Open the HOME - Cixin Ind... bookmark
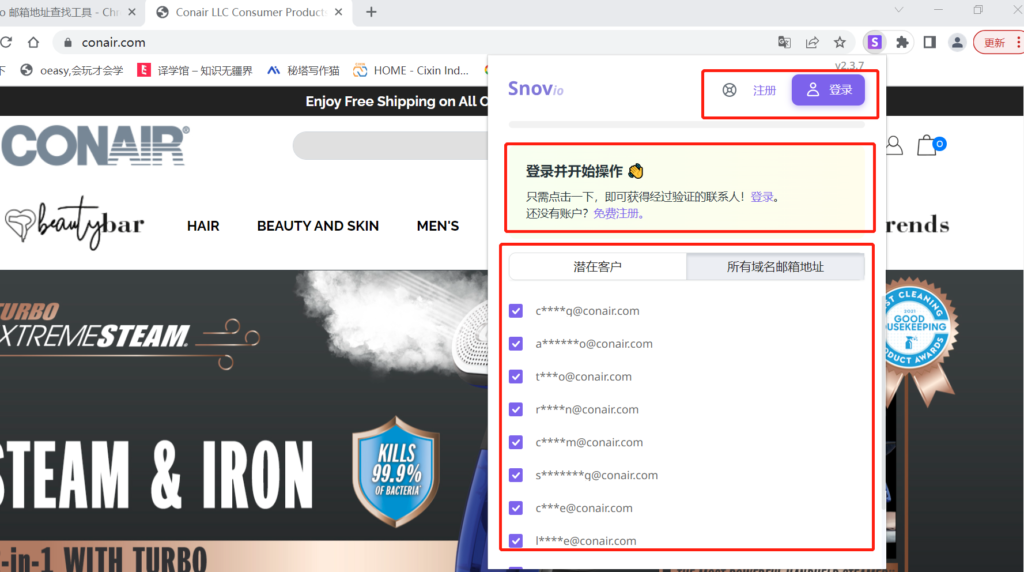The height and width of the screenshot is (572, 1024). [x=411, y=71]
